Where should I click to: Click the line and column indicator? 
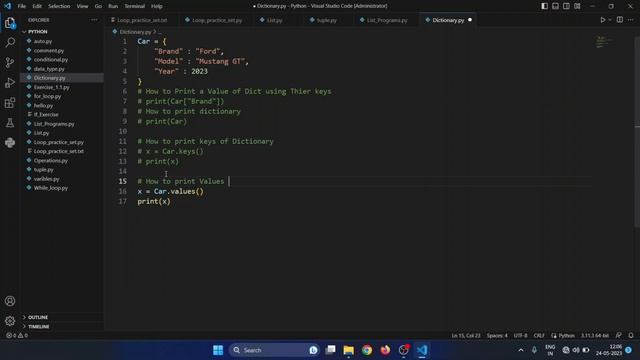tap(466, 336)
